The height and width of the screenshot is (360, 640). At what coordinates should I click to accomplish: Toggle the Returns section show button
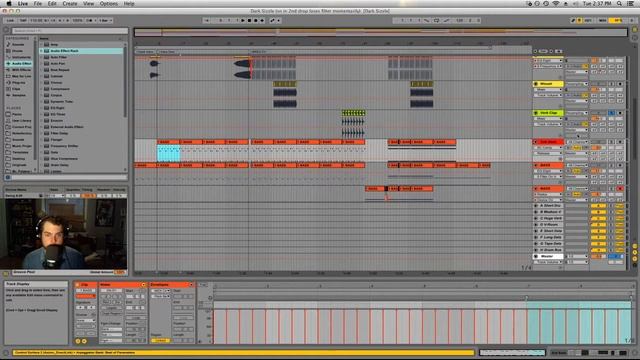(x=635, y=253)
